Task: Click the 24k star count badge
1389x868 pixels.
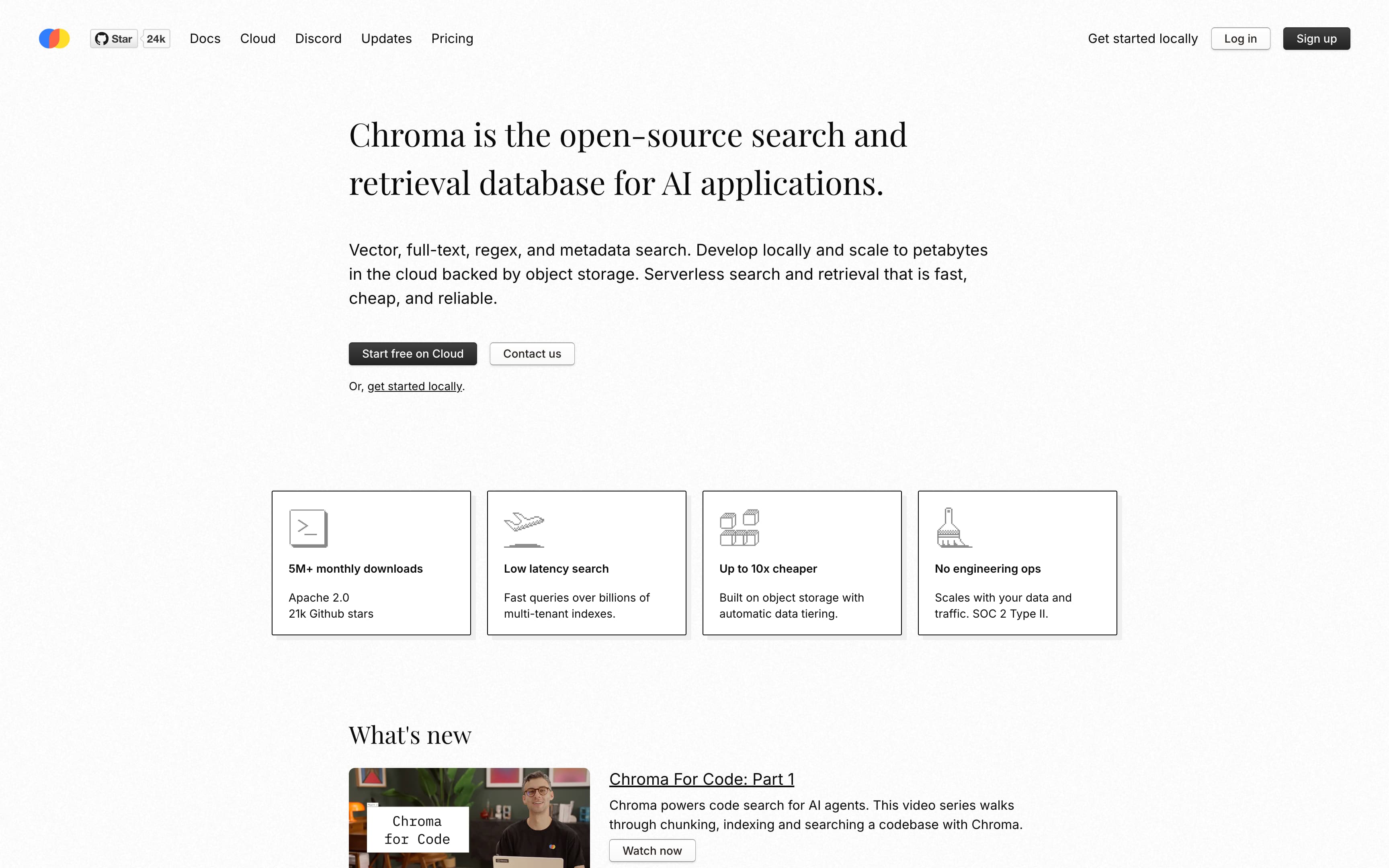Action: [x=156, y=39]
